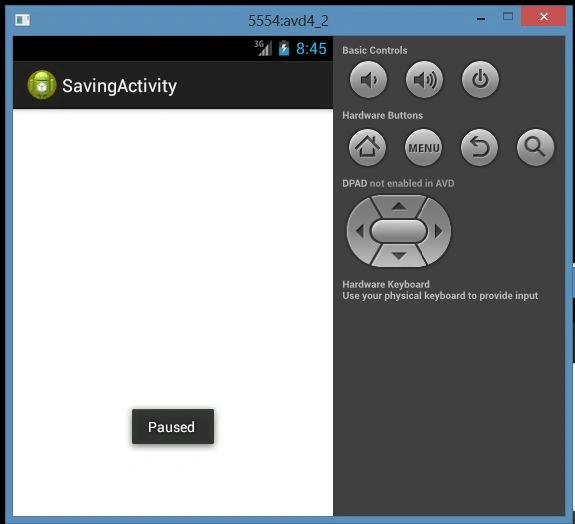The image size is (575, 524).
Task: Click the 5554:avd4_2 window title
Action: (288, 21)
